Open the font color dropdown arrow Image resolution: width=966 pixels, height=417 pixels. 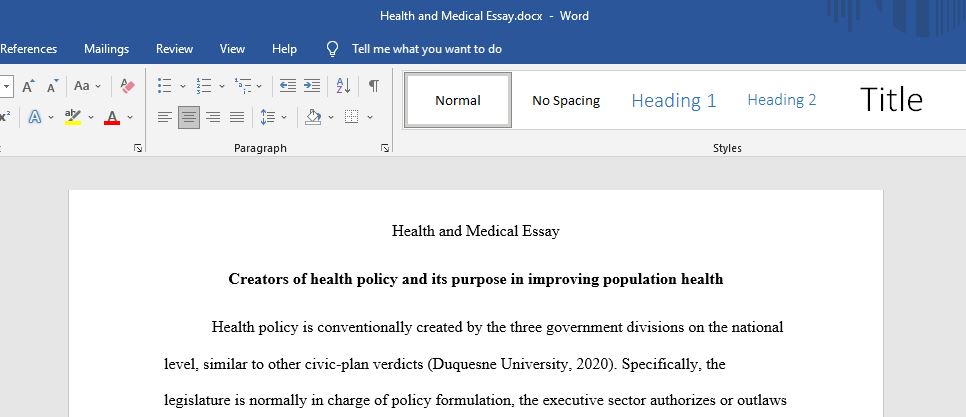pos(129,117)
